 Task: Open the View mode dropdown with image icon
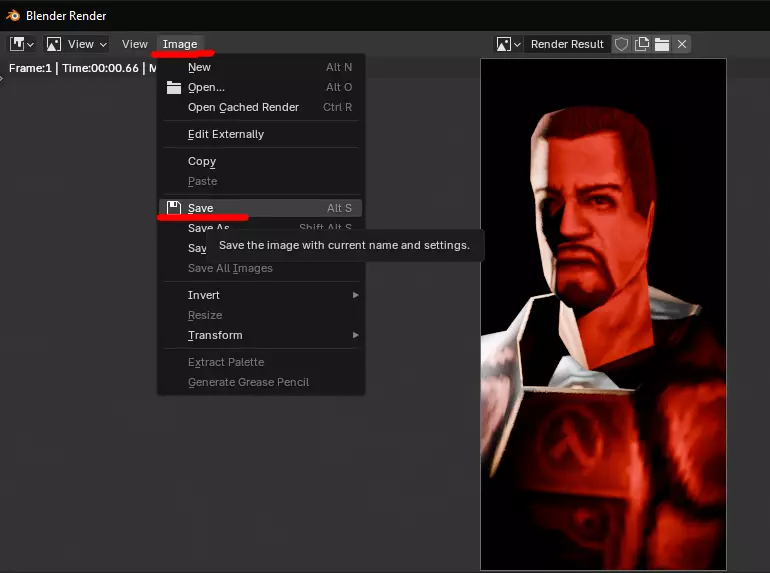pyautogui.click(x=77, y=44)
